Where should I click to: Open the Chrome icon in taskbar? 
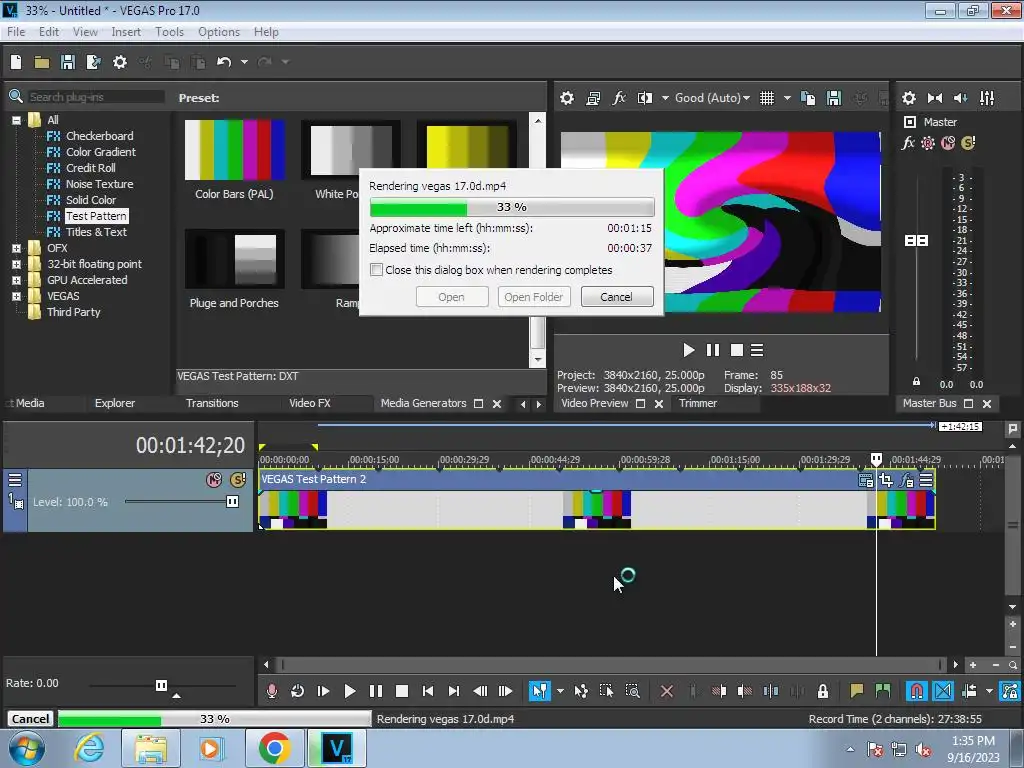coord(274,748)
